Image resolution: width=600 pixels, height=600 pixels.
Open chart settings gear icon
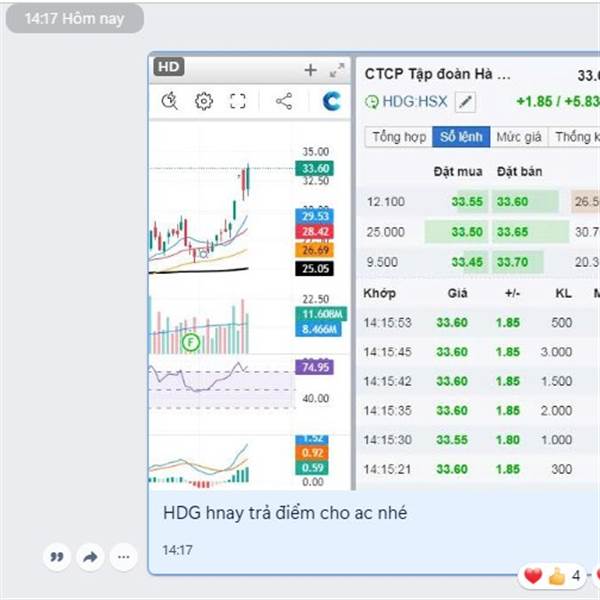click(x=204, y=101)
